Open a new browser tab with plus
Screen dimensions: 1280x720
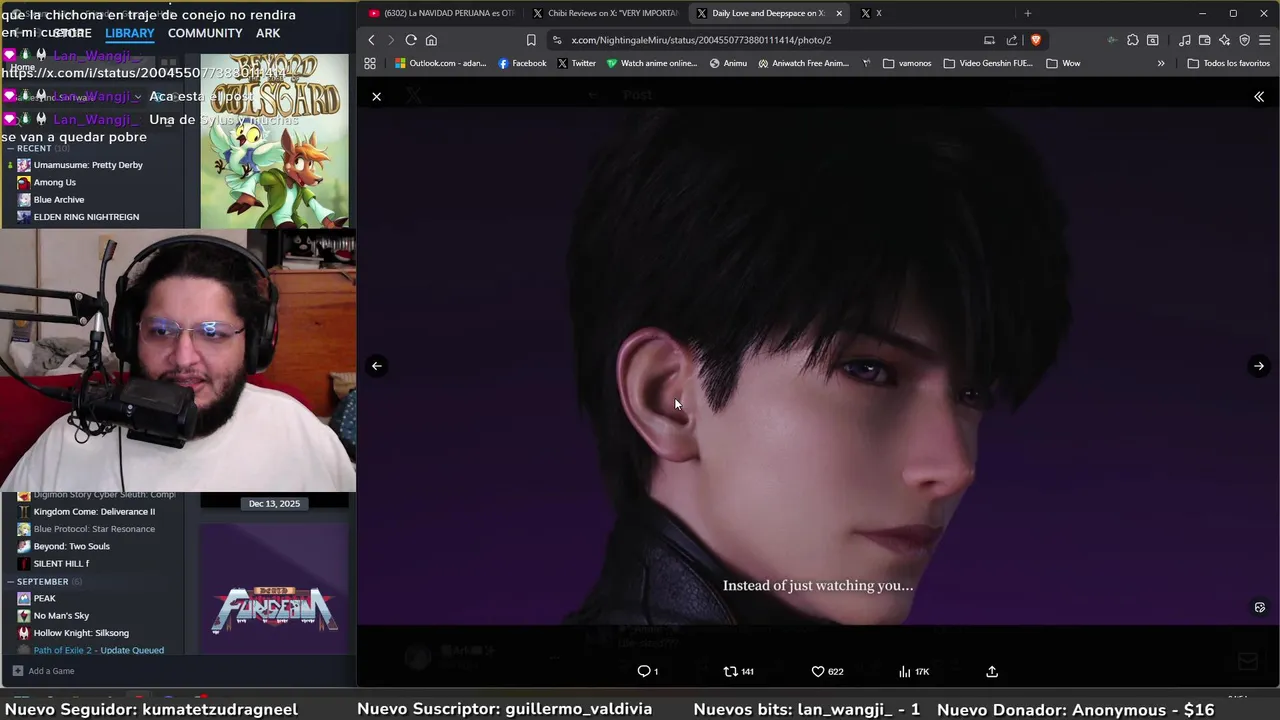(x=1027, y=13)
